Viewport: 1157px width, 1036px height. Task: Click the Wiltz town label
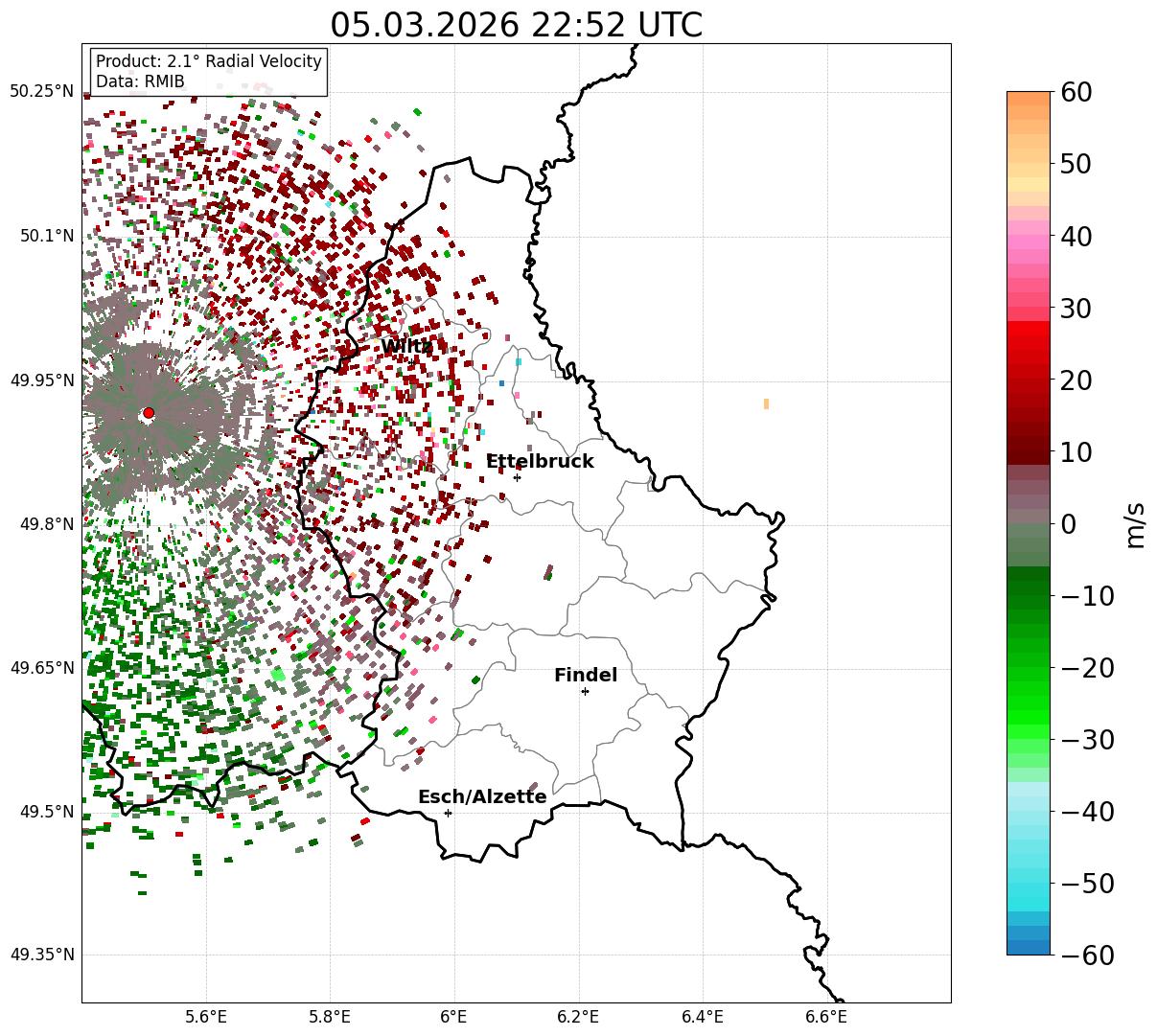click(x=406, y=347)
